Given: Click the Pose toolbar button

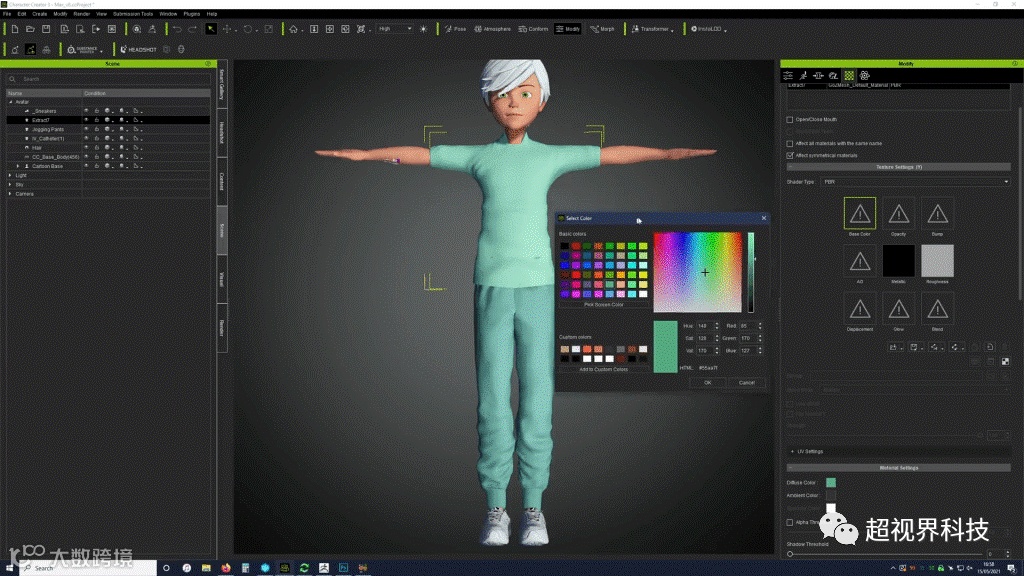Looking at the screenshot, I should pos(455,29).
